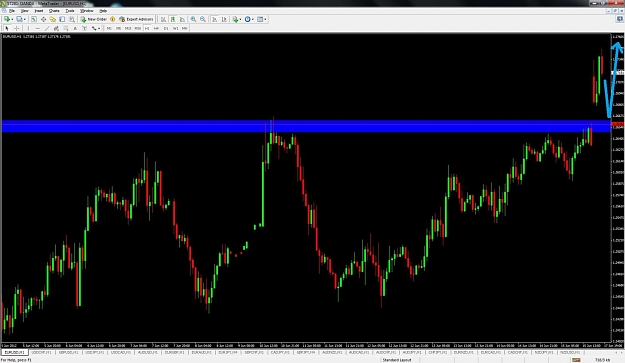625x363 pixels.
Task: Open the Insert menu
Action: coord(39,11)
